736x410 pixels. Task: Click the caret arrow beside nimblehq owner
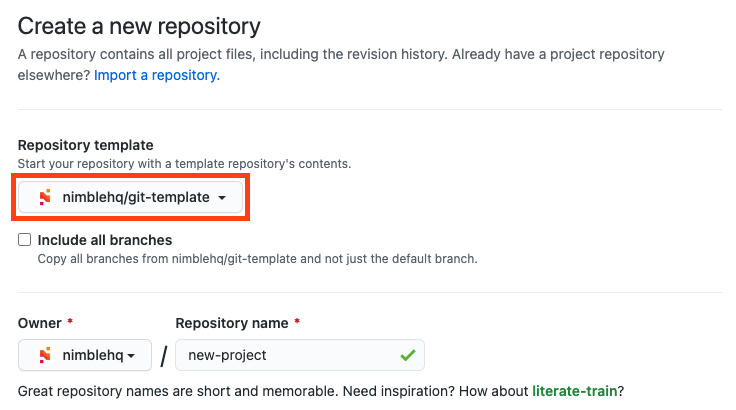(x=132, y=356)
